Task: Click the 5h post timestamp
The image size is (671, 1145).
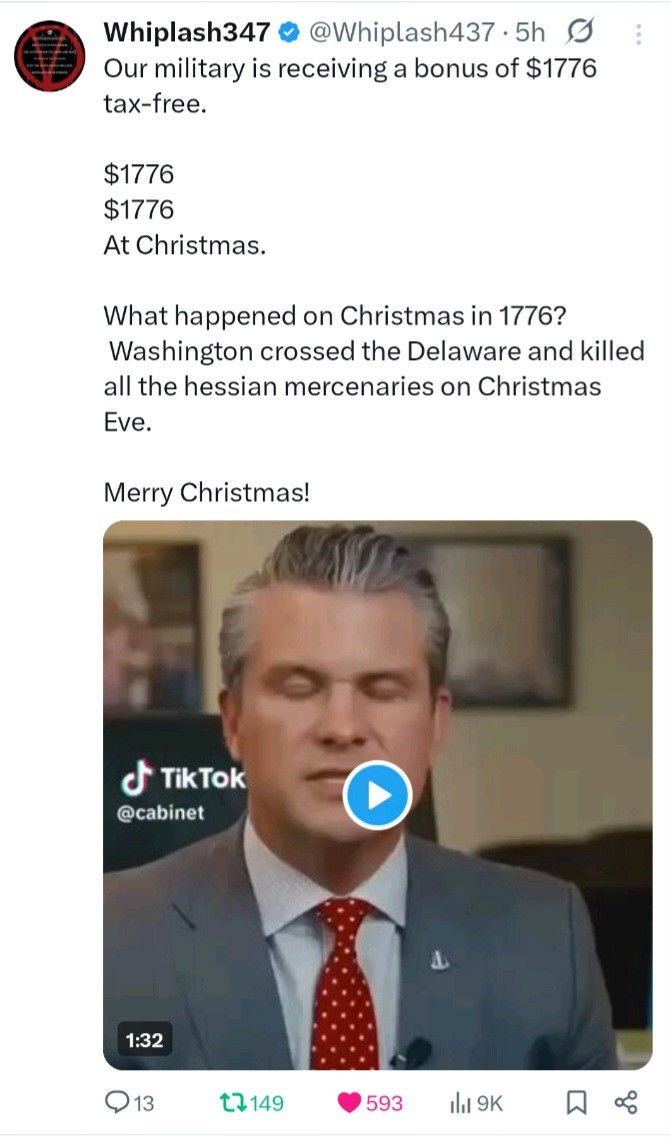Action: 530,33
